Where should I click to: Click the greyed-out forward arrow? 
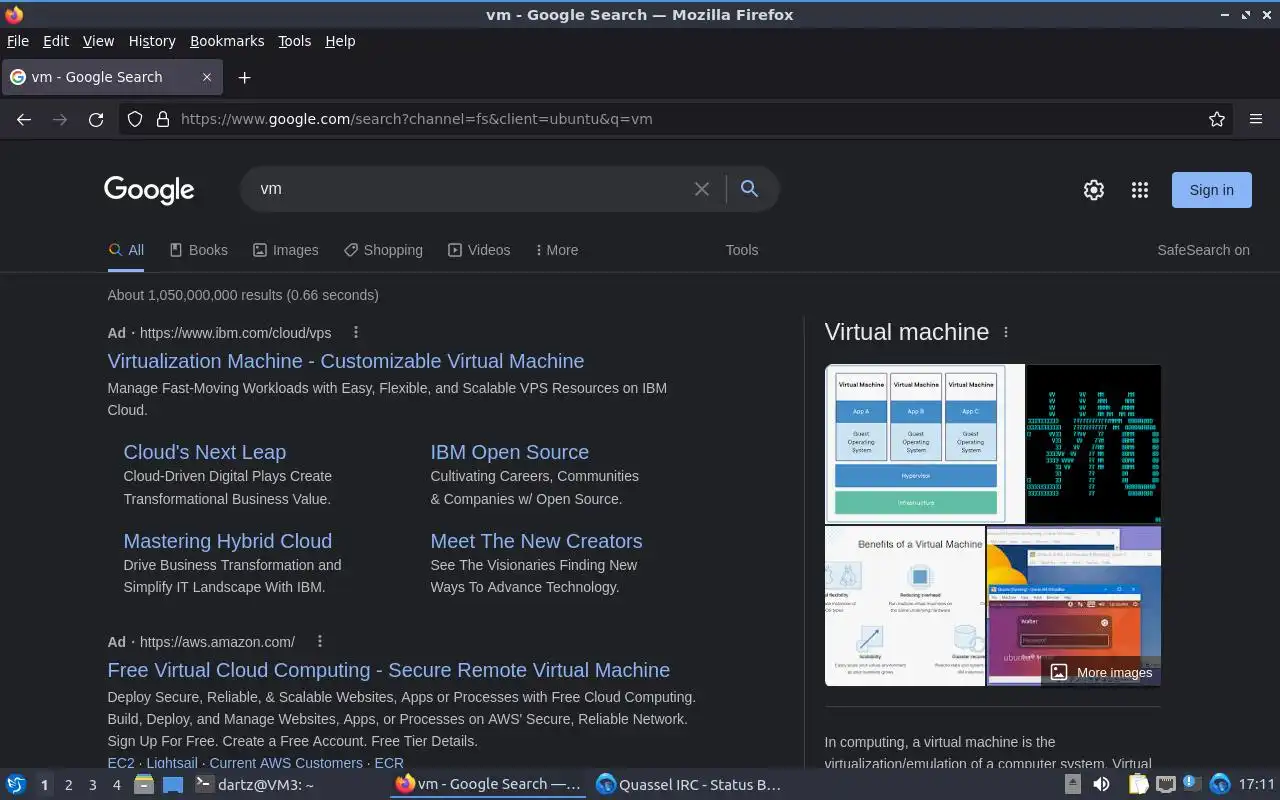click(60, 119)
